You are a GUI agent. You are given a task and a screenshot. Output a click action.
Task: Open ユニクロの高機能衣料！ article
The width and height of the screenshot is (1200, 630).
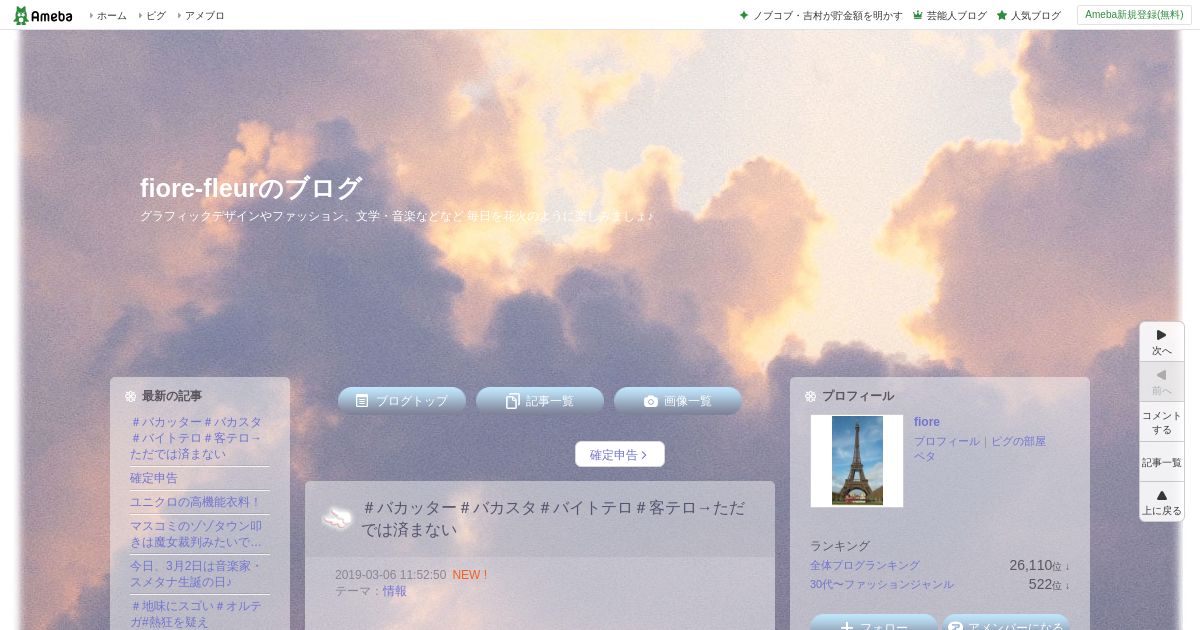pos(195,502)
